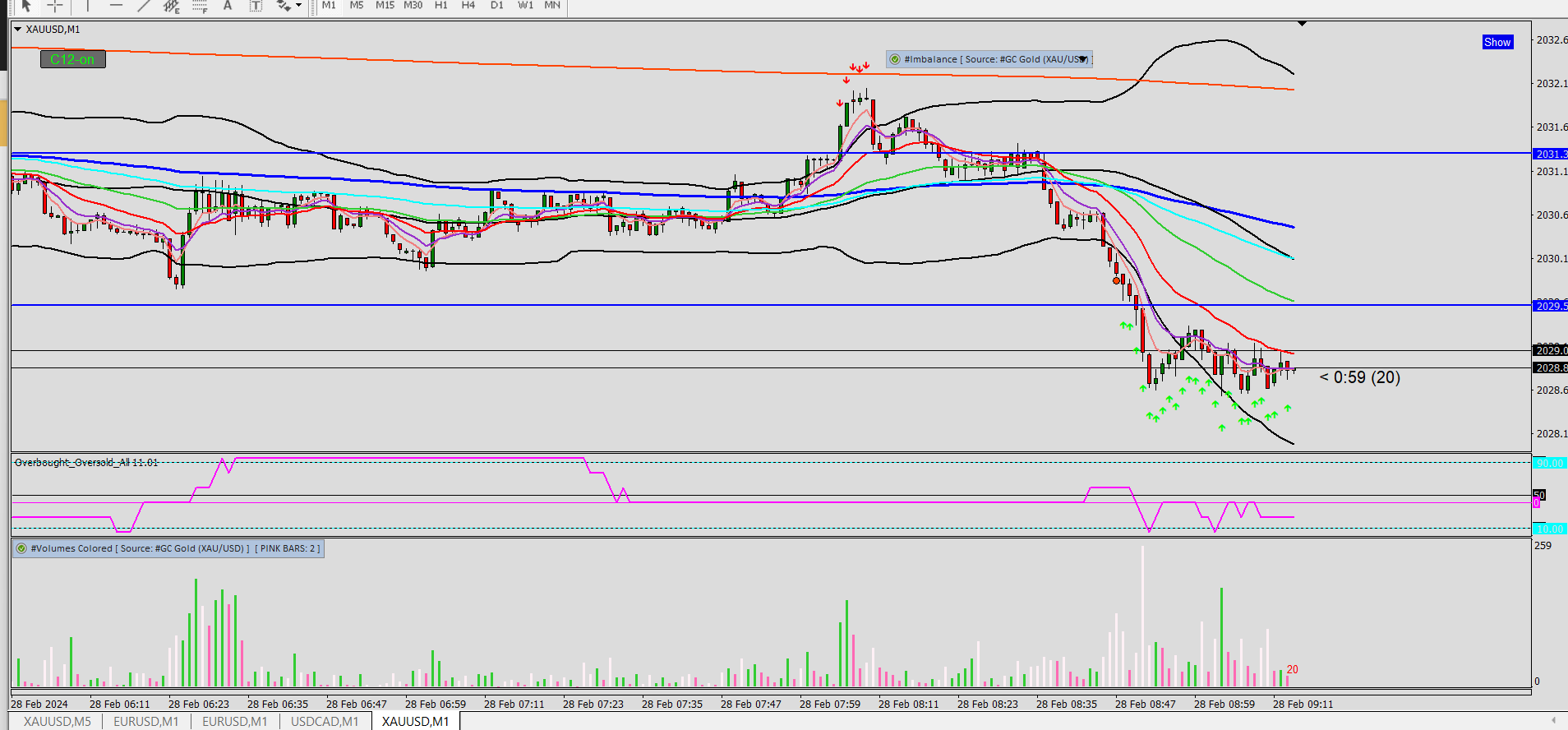The image size is (1568, 730).
Task: Switch timeframe to W1
Action: [525, 5]
